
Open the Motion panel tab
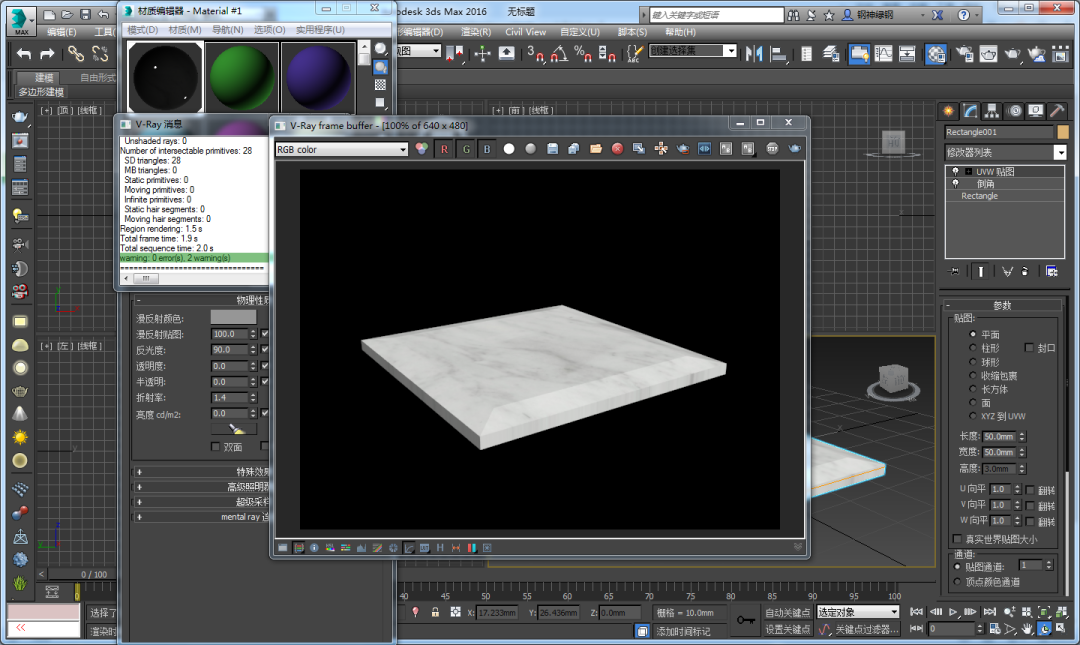(x=1014, y=111)
